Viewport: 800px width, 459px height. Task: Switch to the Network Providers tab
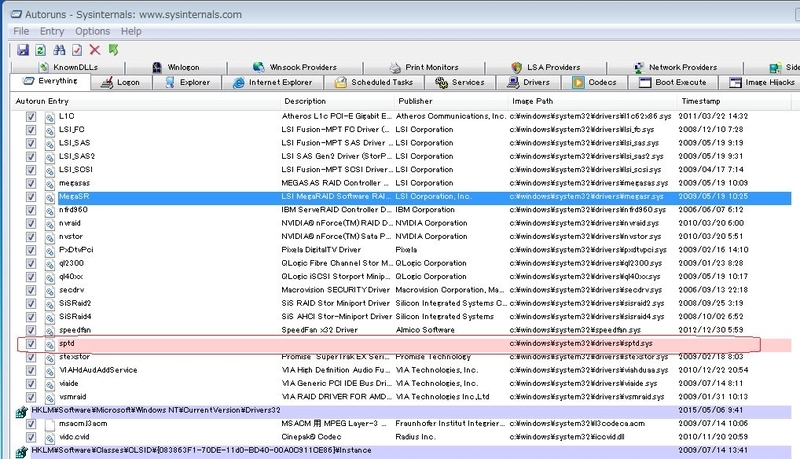(675, 67)
